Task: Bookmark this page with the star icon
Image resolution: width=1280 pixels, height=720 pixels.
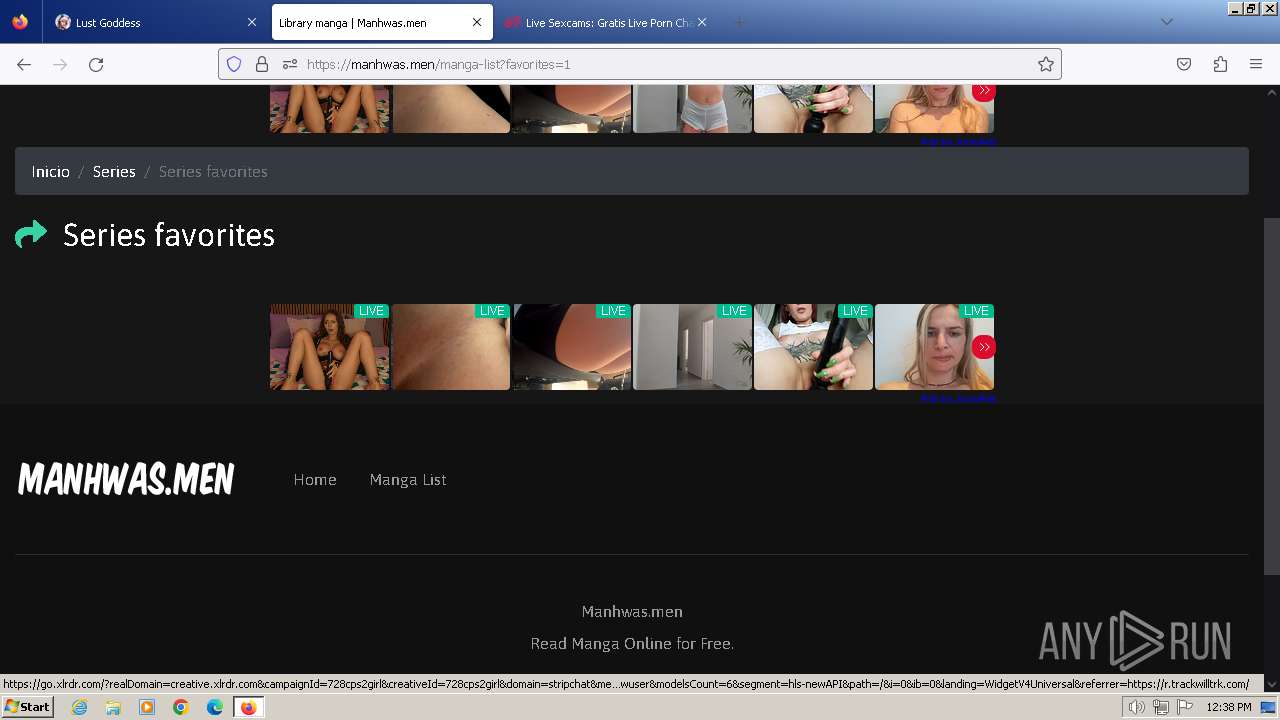Action: 1046,64
